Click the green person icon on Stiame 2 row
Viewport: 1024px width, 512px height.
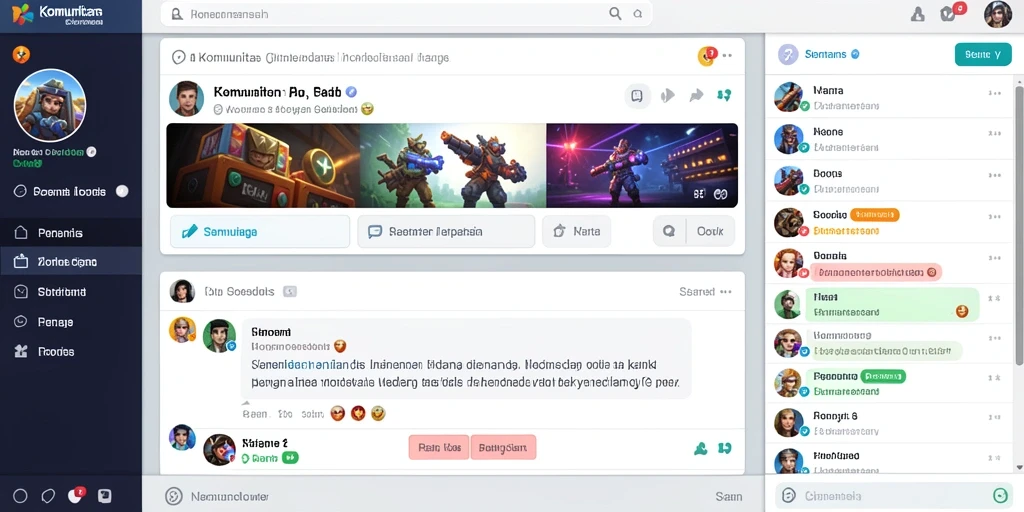tap(700, 448)
